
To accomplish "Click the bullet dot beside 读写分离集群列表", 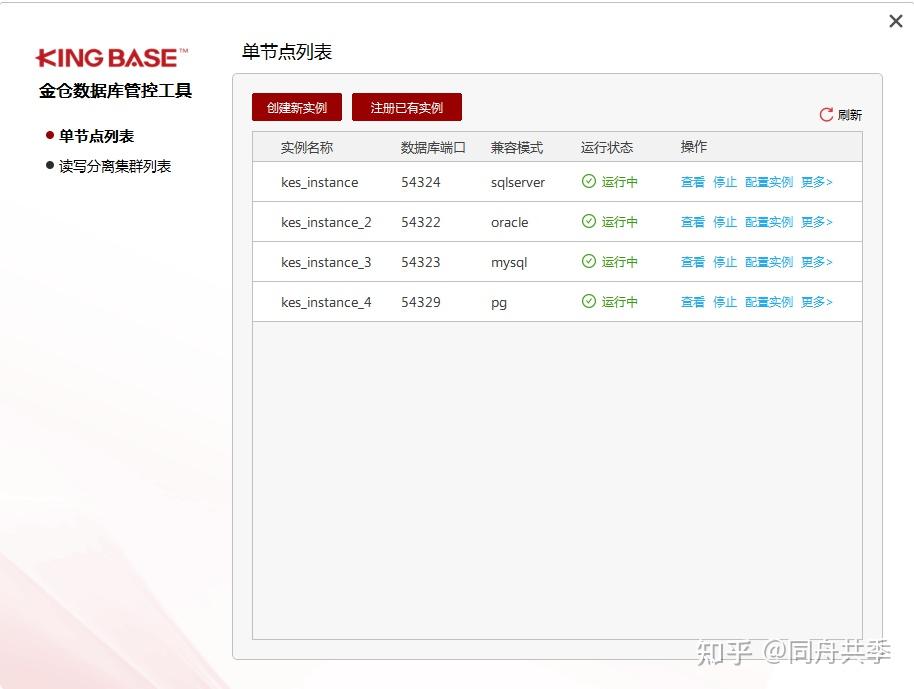I will click(x=49, y=165).
